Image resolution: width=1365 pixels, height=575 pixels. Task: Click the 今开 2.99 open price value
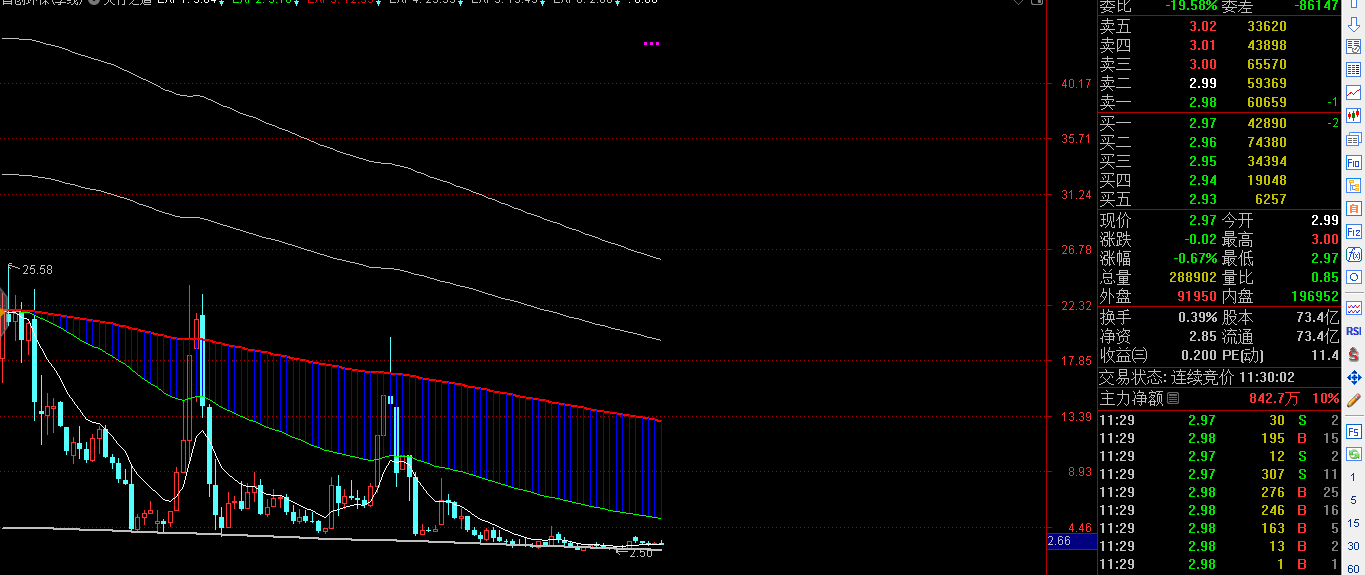(x=1324, y=220)
